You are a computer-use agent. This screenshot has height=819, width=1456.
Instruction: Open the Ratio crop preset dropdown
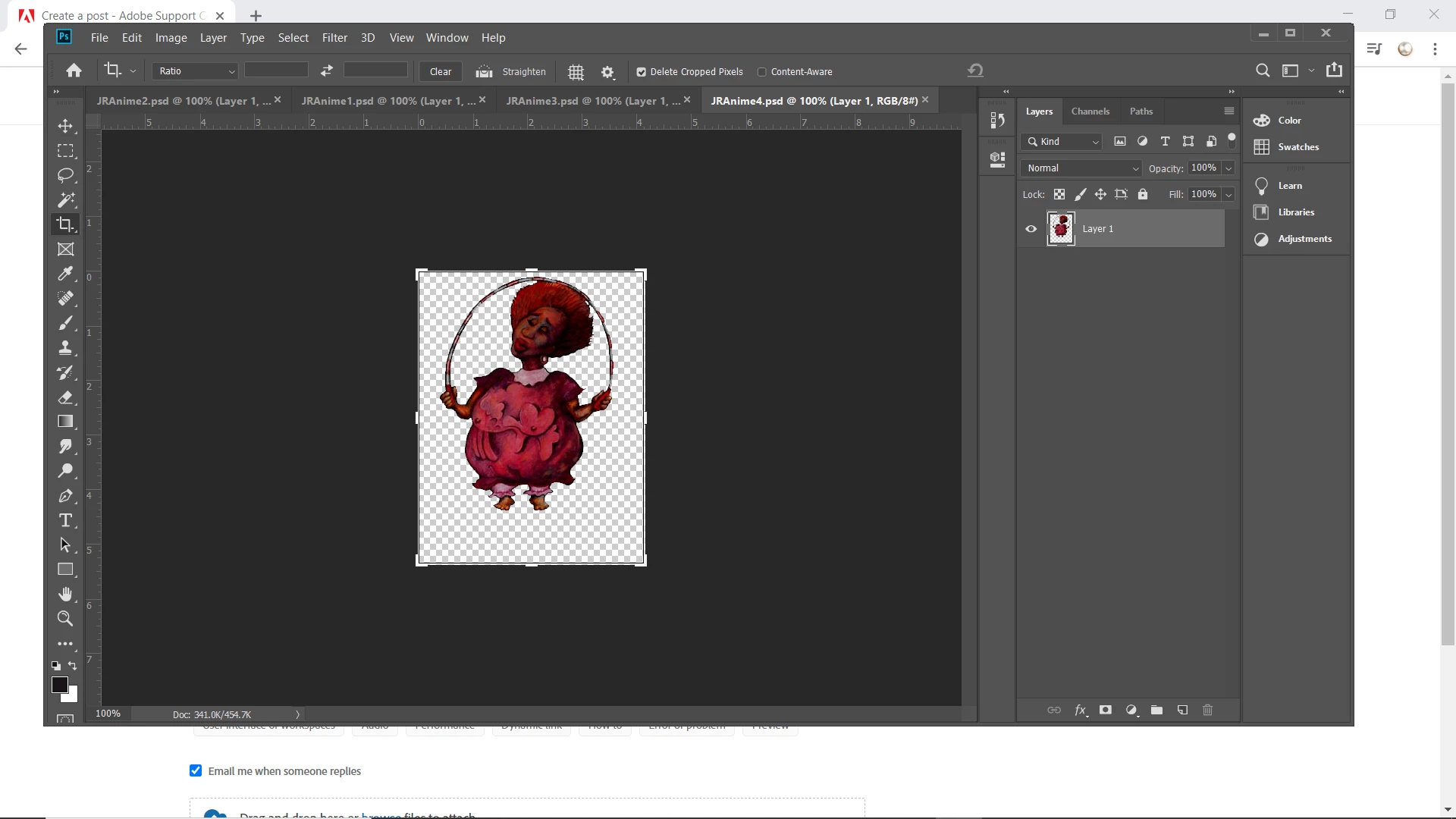tap(196, 71)
